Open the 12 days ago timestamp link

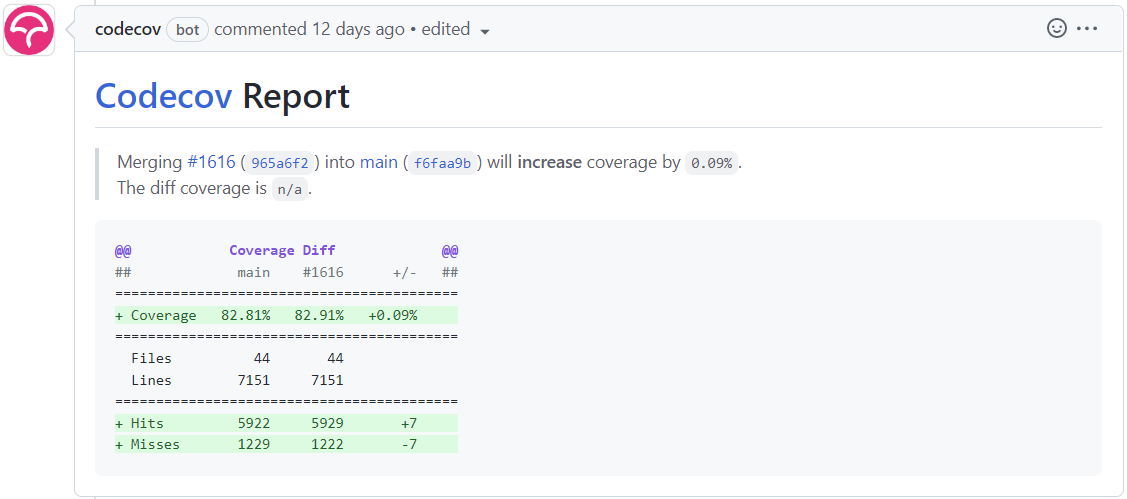358,29
